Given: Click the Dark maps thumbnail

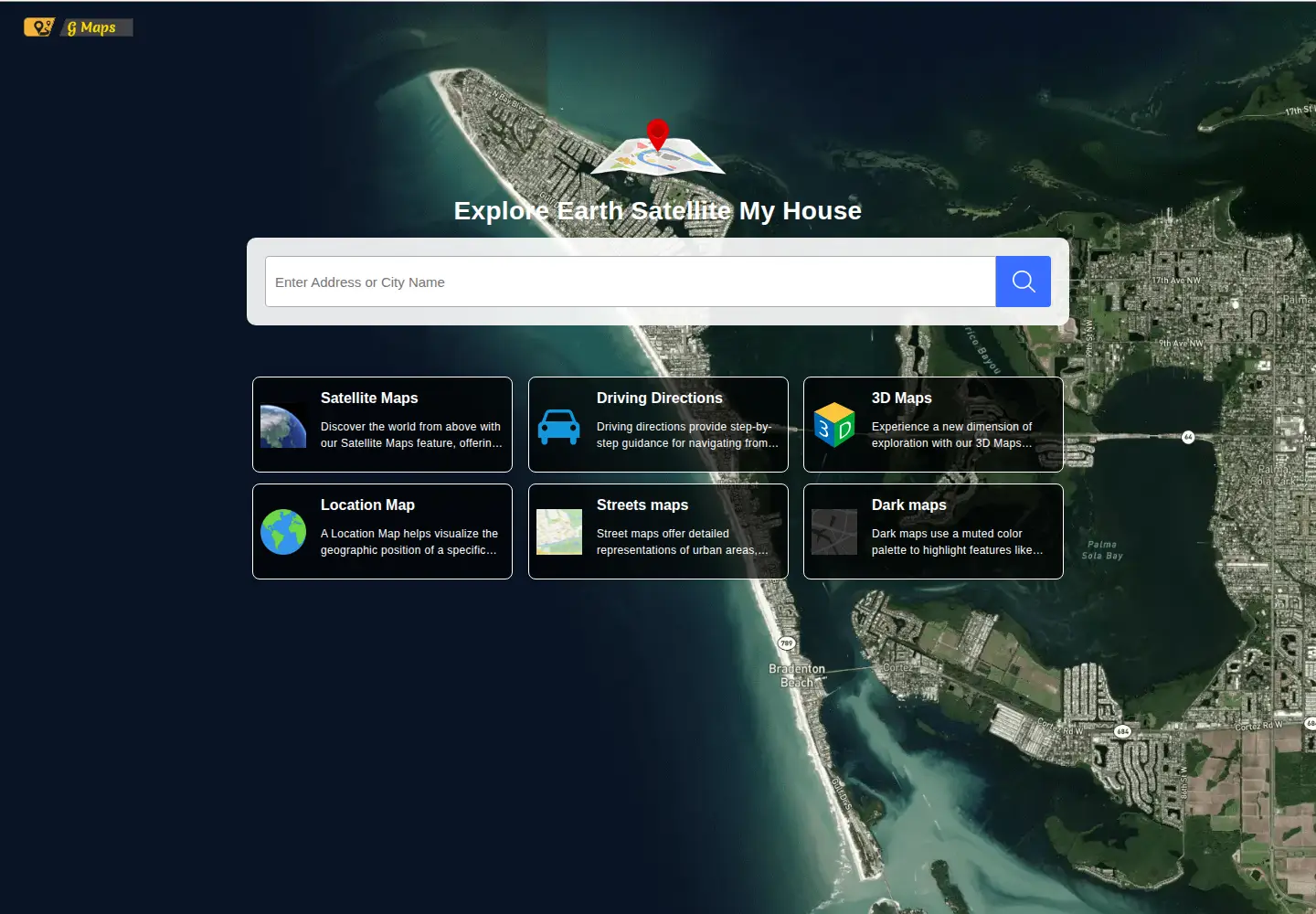Looking at the screenshot, I should (834, 532).
